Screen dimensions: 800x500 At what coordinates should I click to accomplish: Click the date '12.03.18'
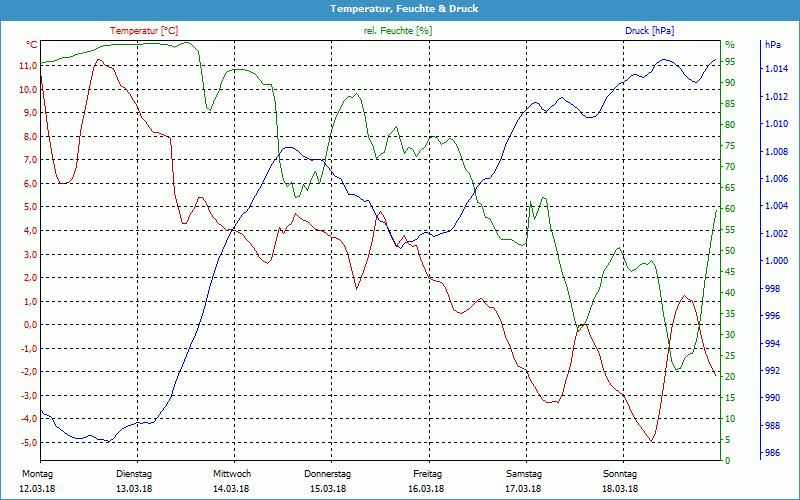pyautogui.click(x=37, y=489)
